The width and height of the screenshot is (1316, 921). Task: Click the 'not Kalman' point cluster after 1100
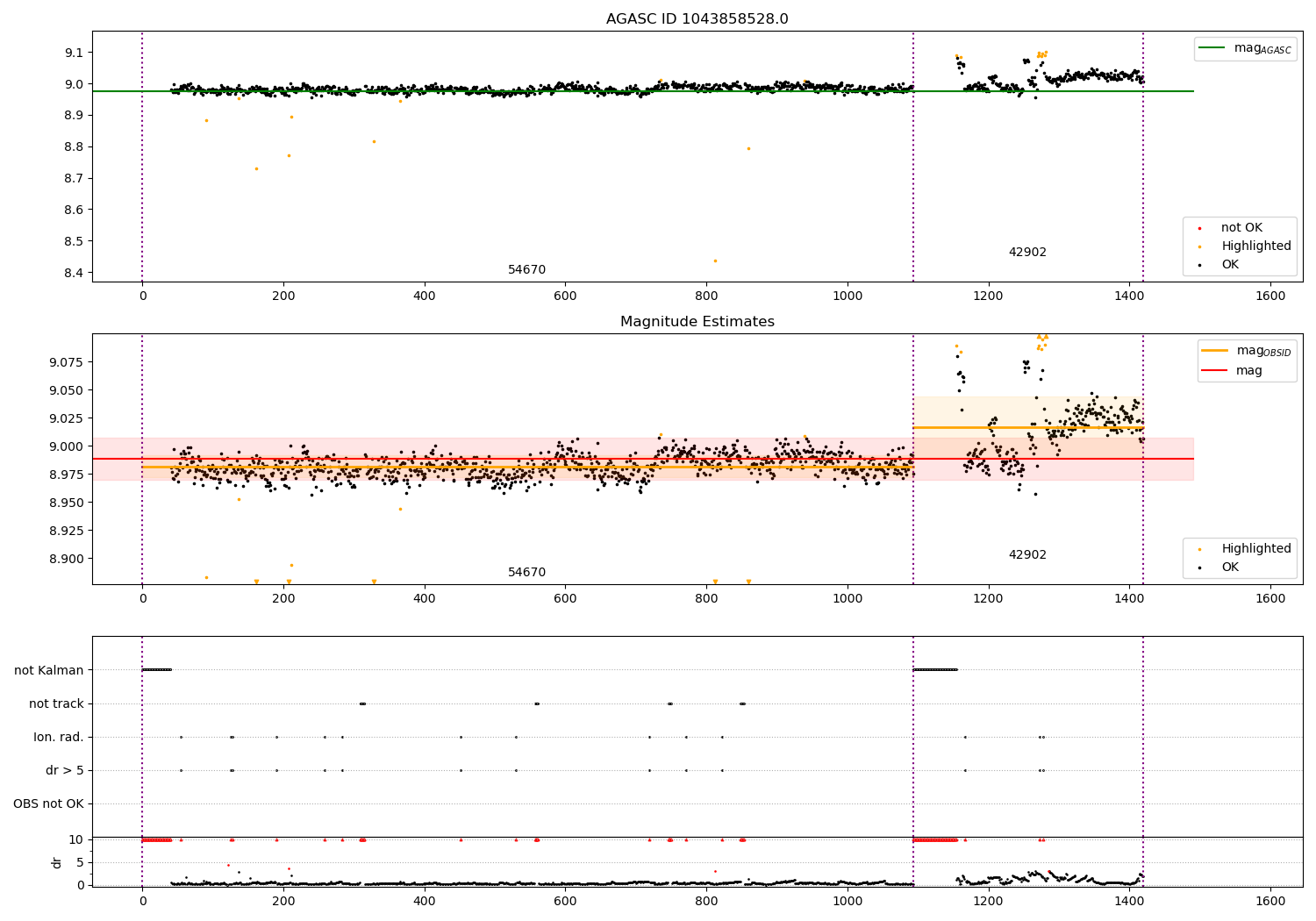click(x=935, y=670)
